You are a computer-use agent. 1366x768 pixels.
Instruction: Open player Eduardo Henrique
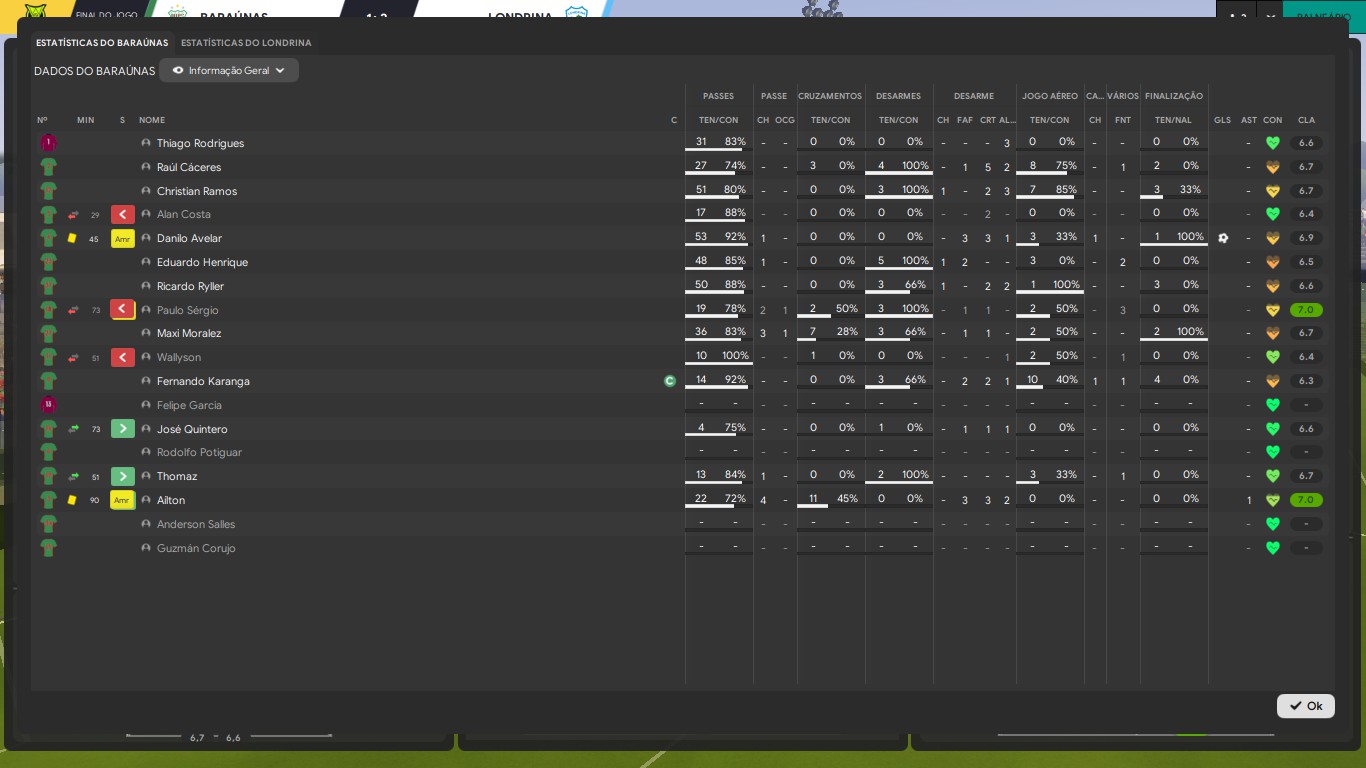click(x=202, y=262)
